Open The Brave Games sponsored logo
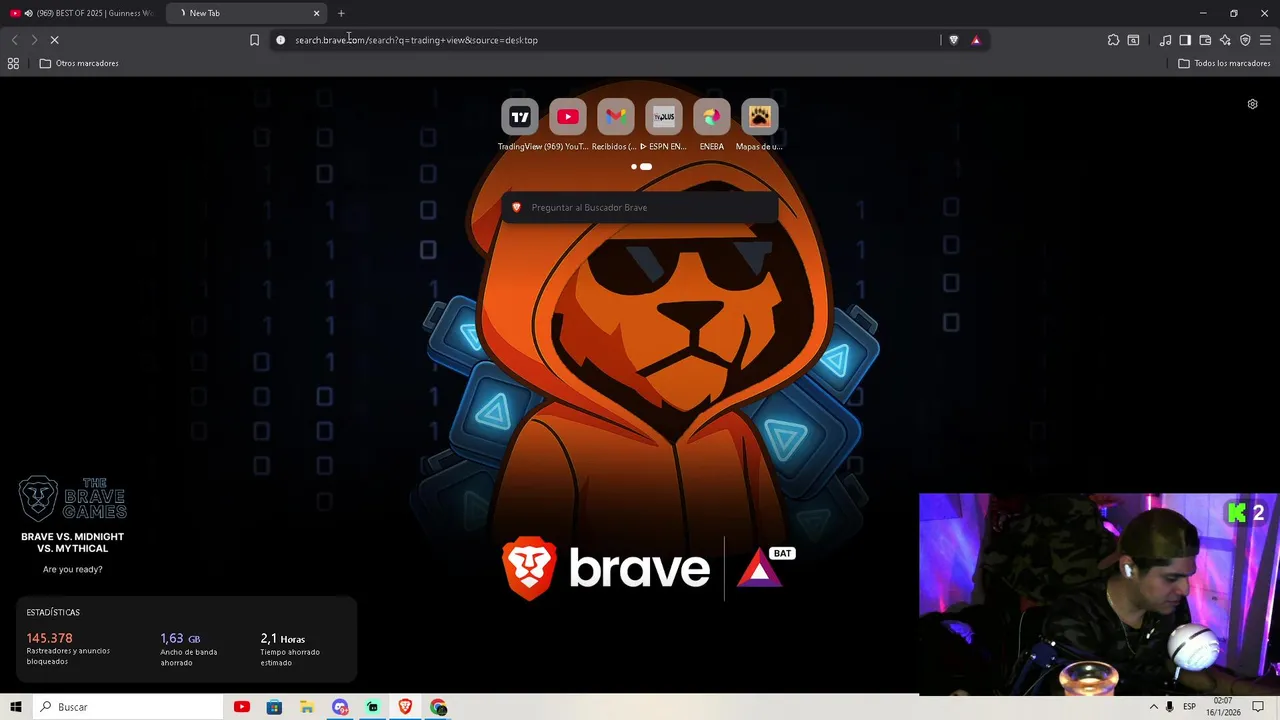The width and height of the screenshot is (1280, 720). click(x=72, y=498)
